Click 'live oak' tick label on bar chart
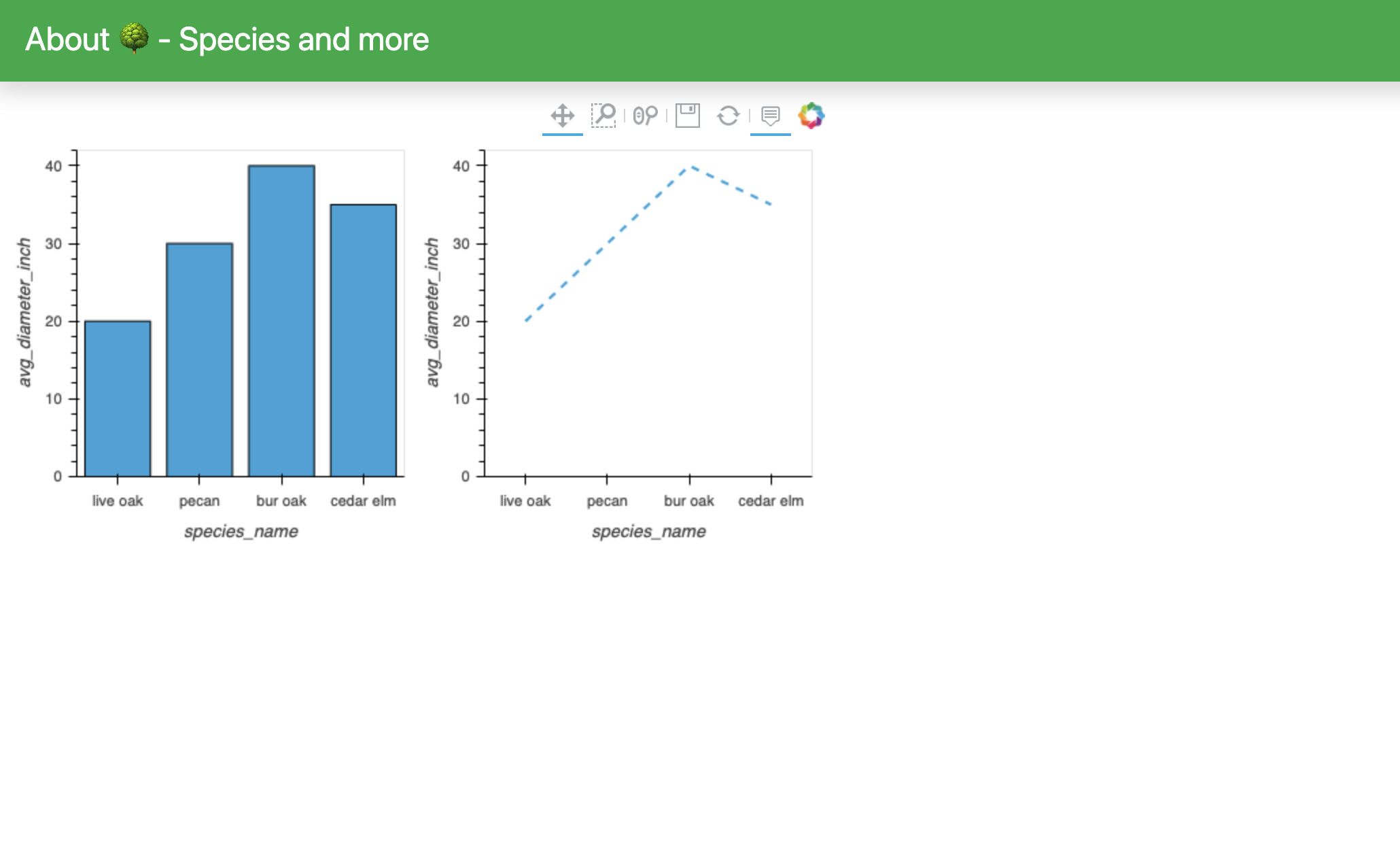Screen dimensions: 1400x854 click(118, 501)
